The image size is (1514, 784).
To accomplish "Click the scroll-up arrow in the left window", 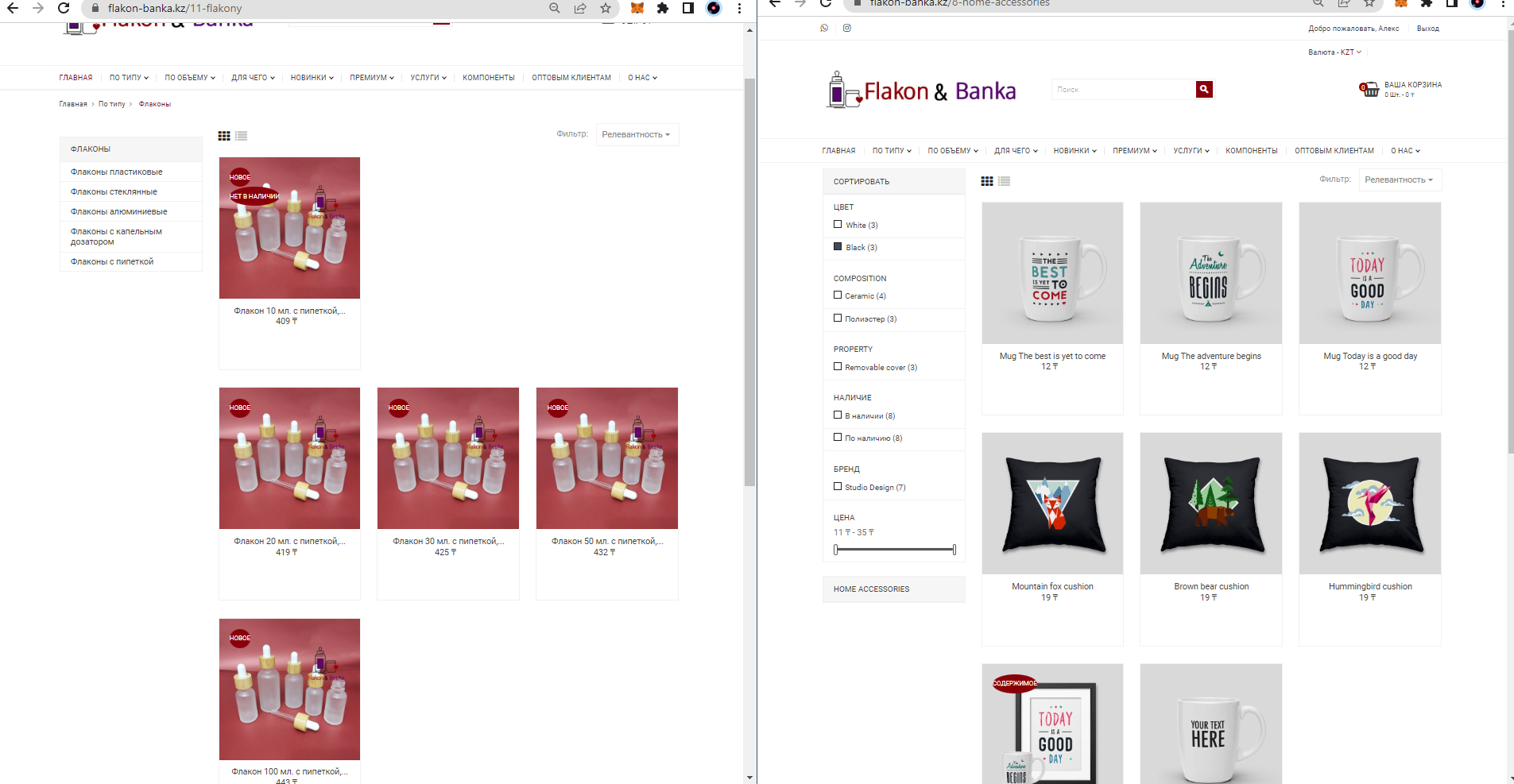I will click(x=749, y=30).
